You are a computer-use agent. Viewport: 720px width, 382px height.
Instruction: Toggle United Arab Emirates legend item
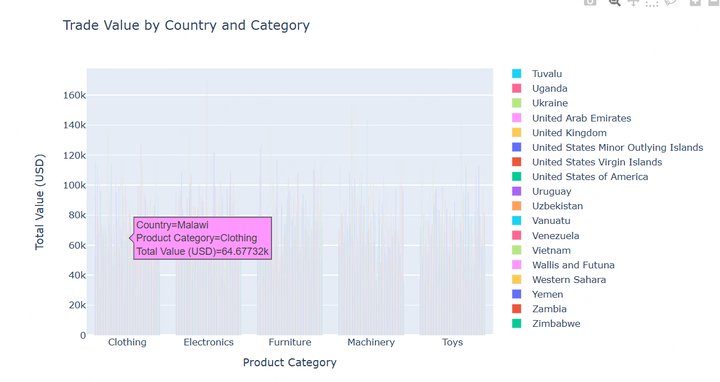coord(572,118)
